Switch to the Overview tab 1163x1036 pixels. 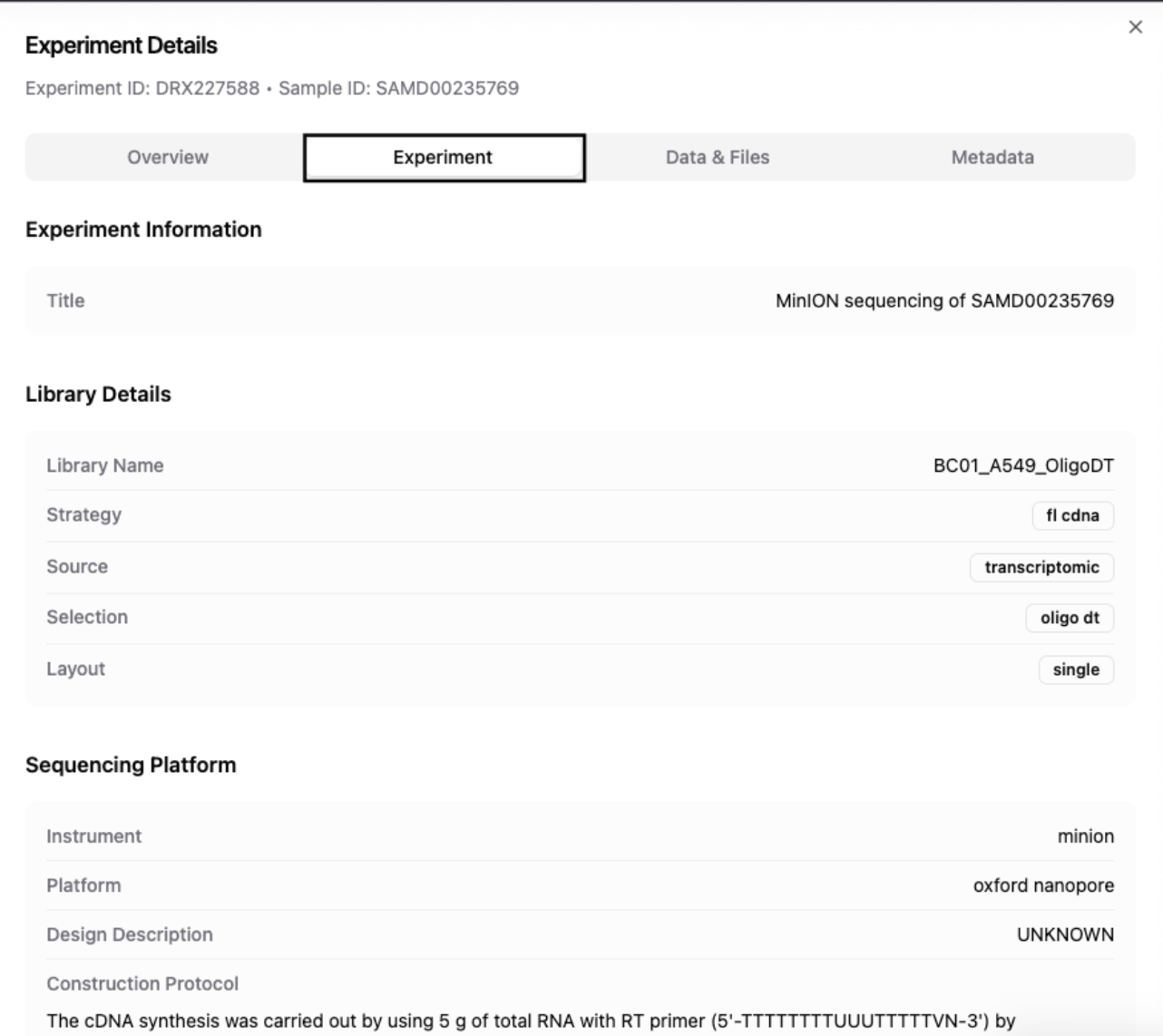167,157
